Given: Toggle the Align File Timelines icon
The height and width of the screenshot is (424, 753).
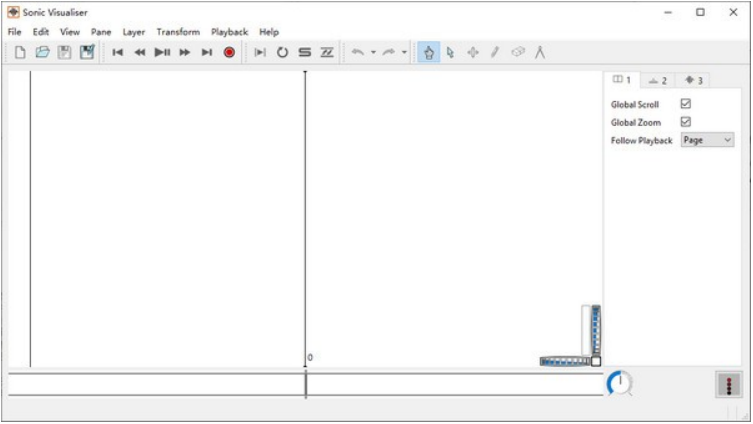Looking at the screenshot, I should tap(327, 52).
